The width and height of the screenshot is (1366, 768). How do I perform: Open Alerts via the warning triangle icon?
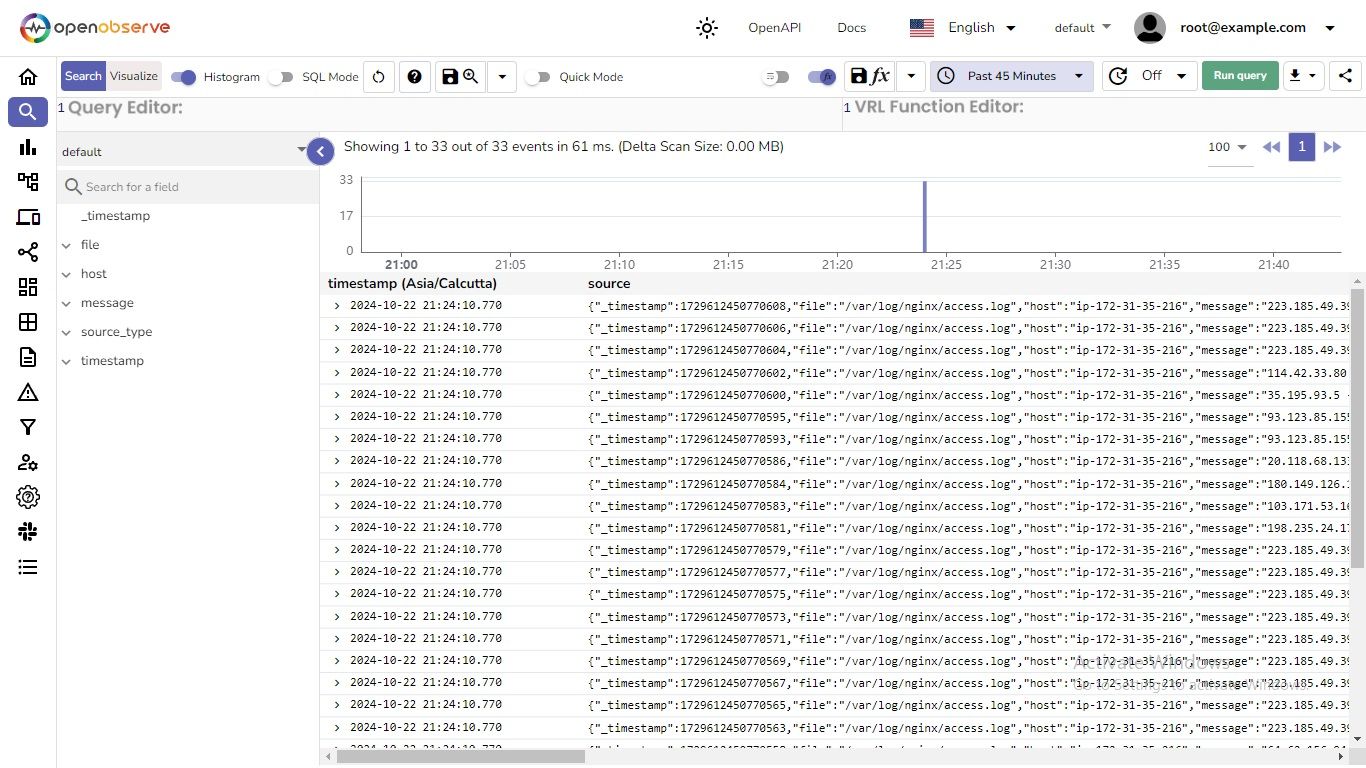pyautogui.click(x=27, y=392)
